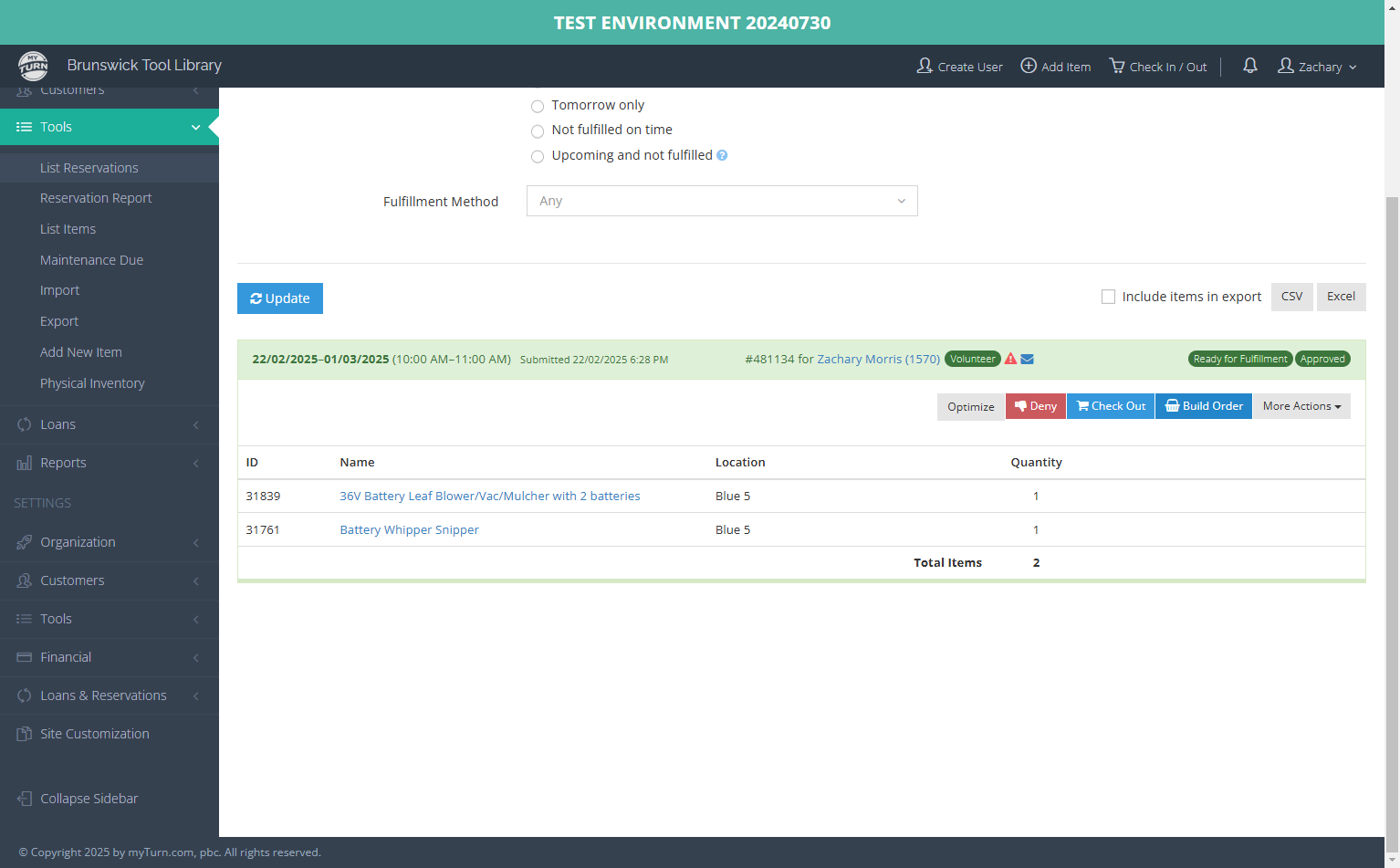Click the Ready for Fulfillment status badge

coord(1240,359)
